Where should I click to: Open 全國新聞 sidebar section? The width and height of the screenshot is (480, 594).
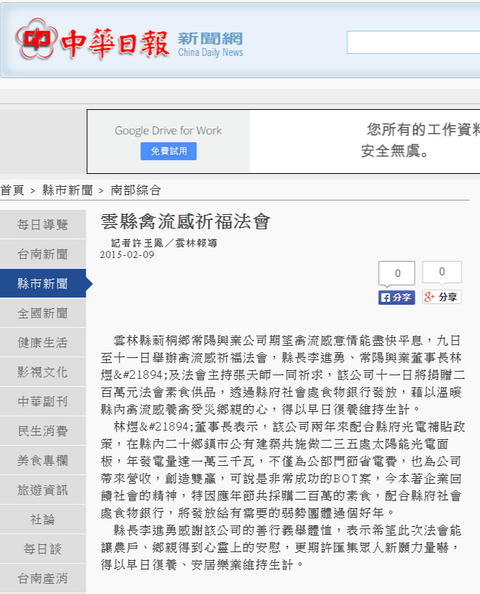pyautogui.click(x=43, y=313)
